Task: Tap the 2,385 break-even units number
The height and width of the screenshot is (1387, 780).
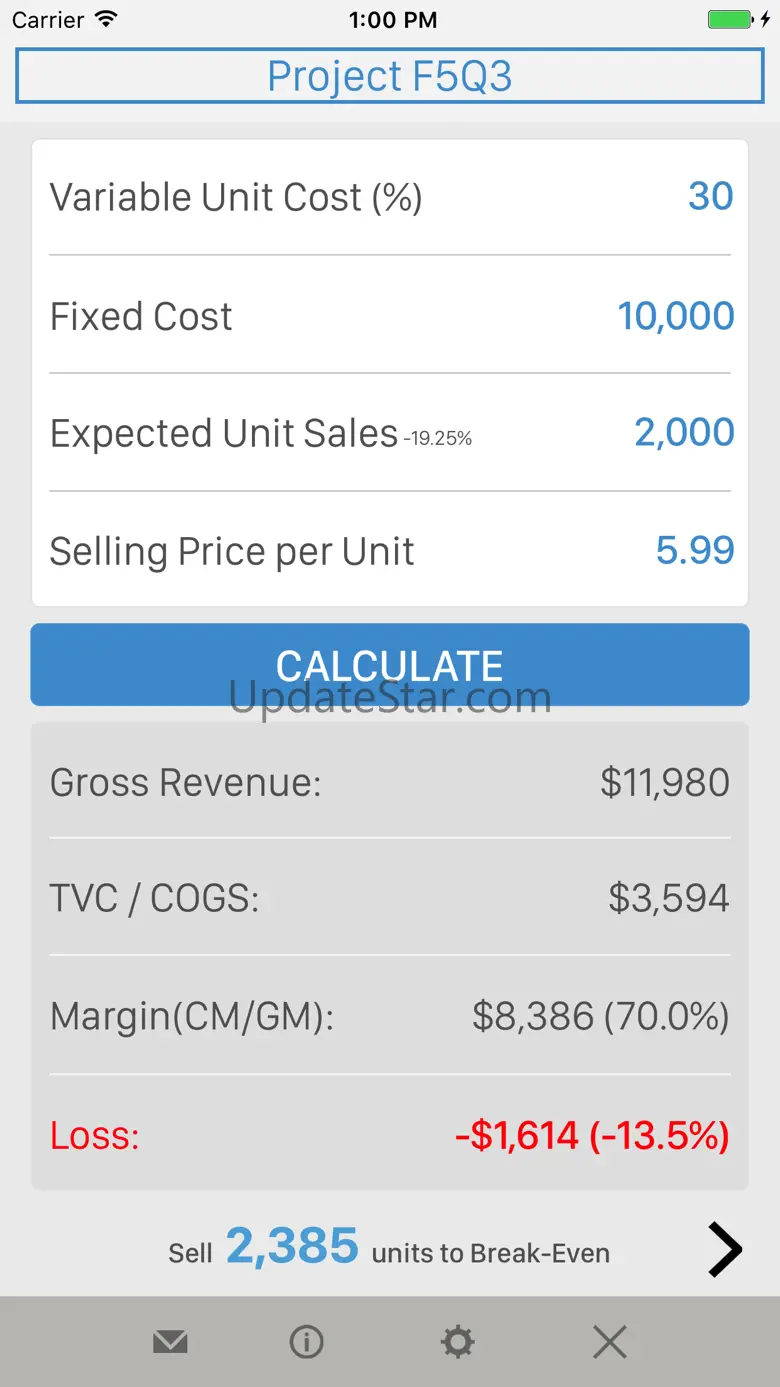Action: tap(292, 1246)
